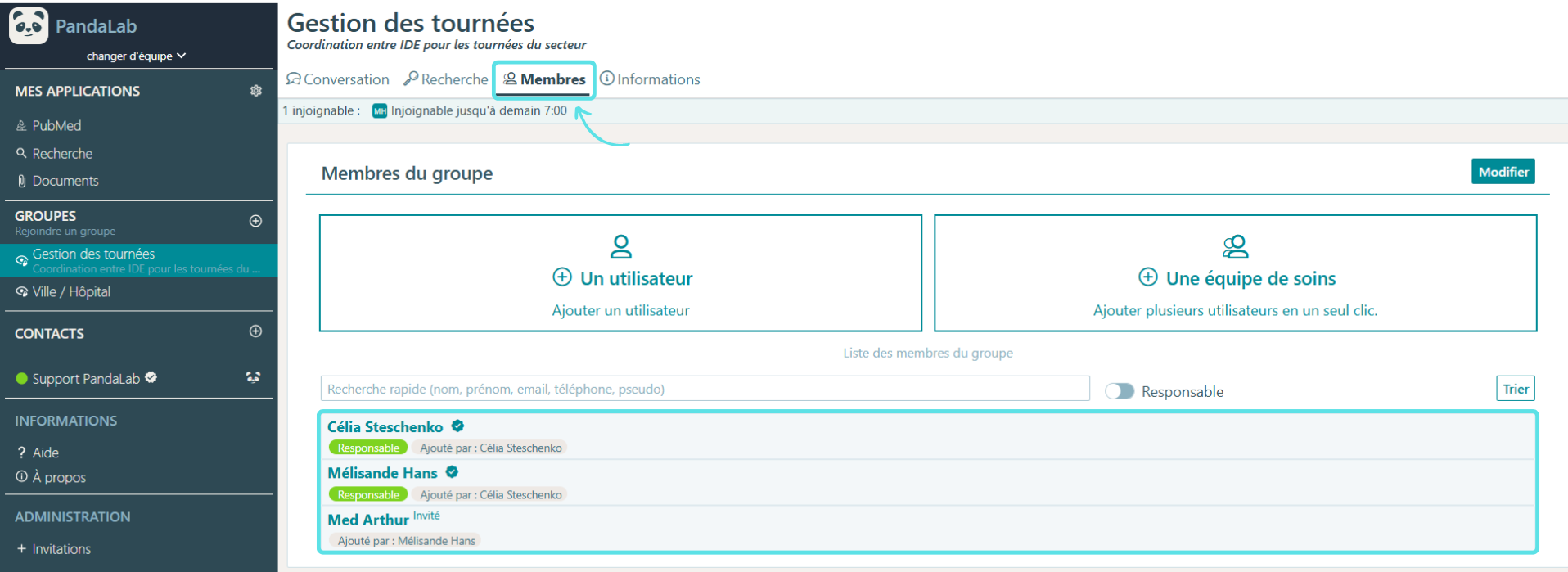Open the Recherche tab next to Conversation
The width and height of the screenshot is (1568, 572).
(446, 79)
